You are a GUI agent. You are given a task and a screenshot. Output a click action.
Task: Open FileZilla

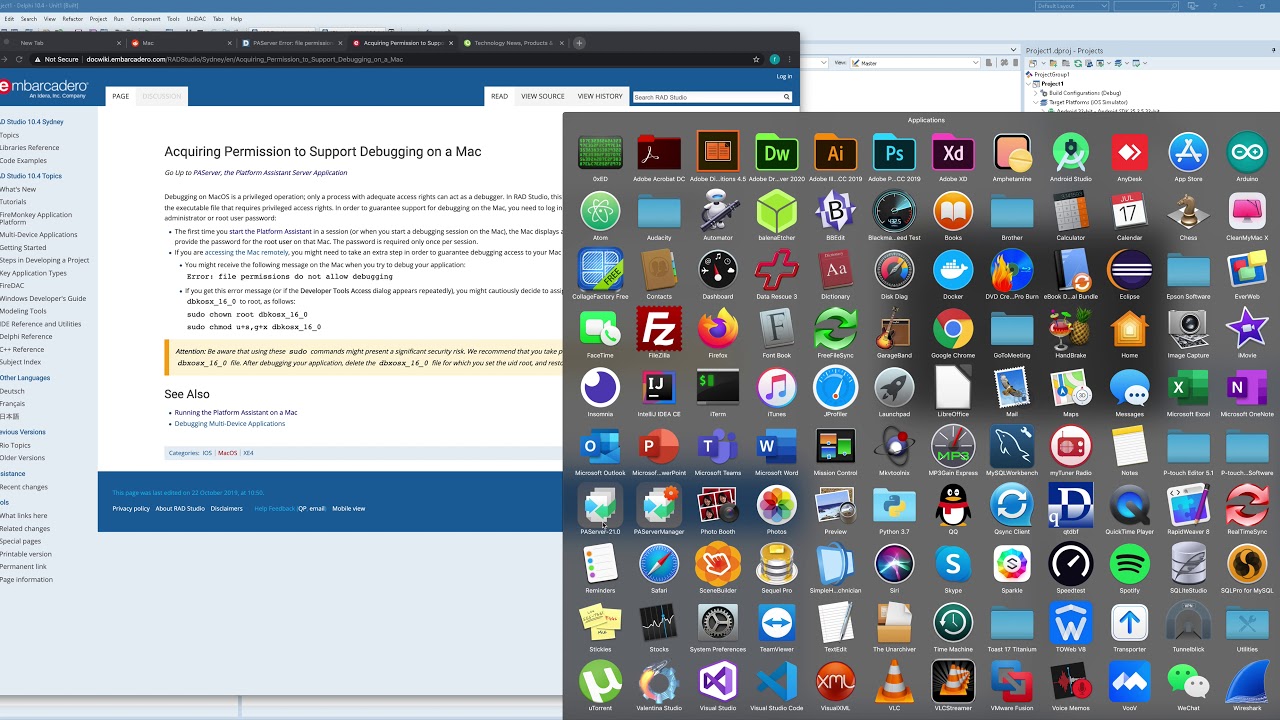[659, 329]
